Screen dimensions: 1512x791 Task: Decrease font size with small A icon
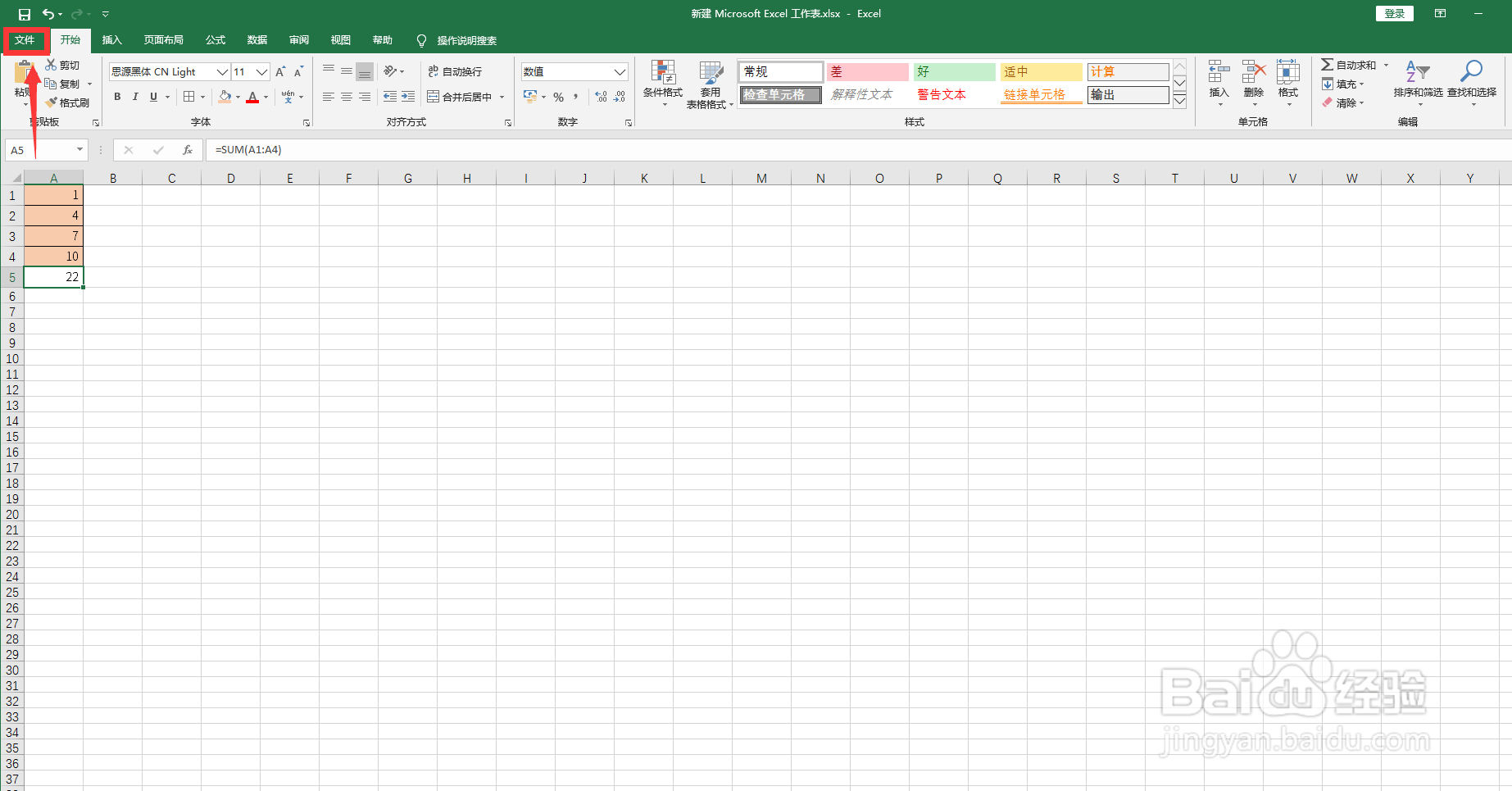pos(299,72)
